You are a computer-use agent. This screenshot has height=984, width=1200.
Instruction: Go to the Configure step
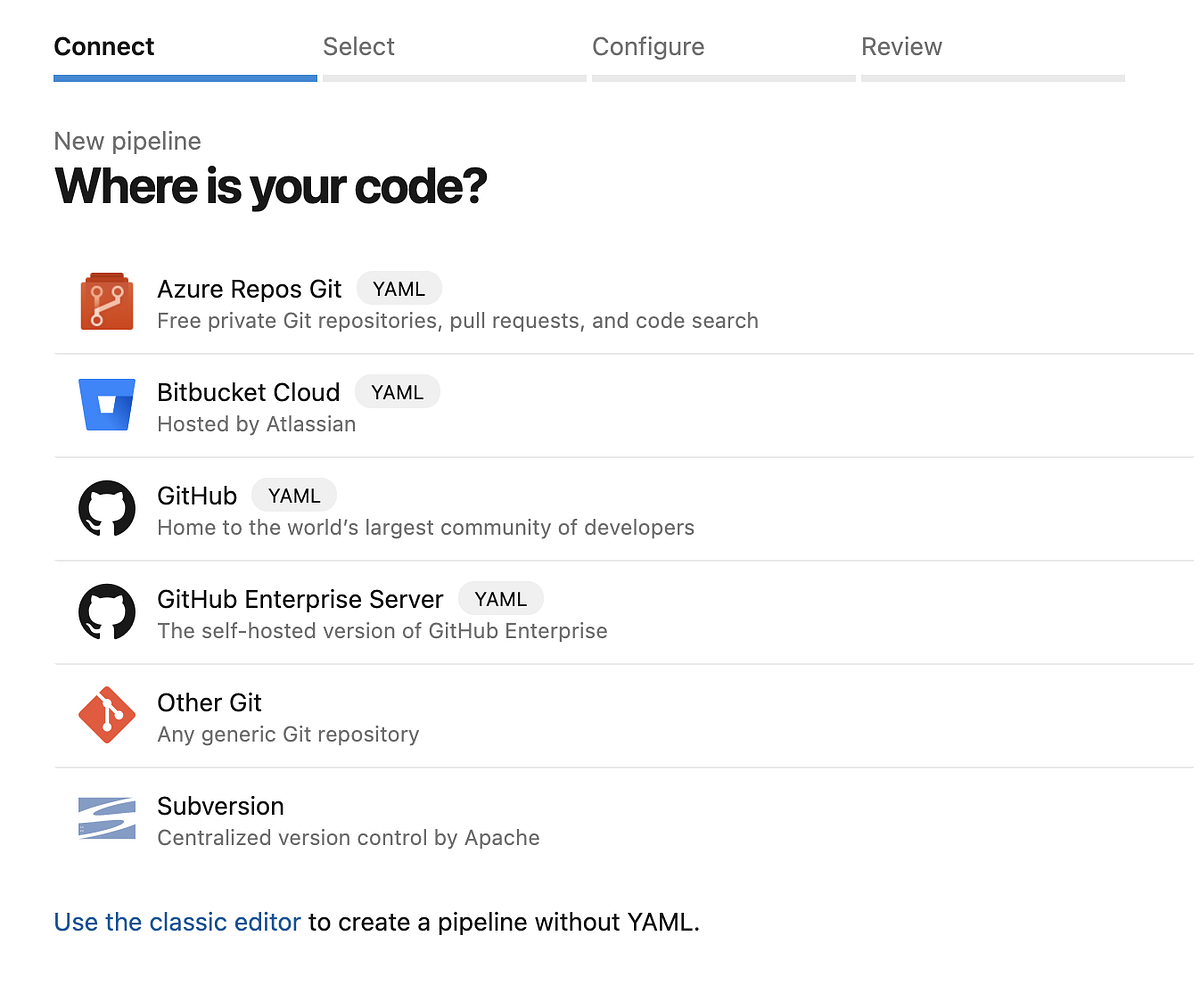point(648,46)
